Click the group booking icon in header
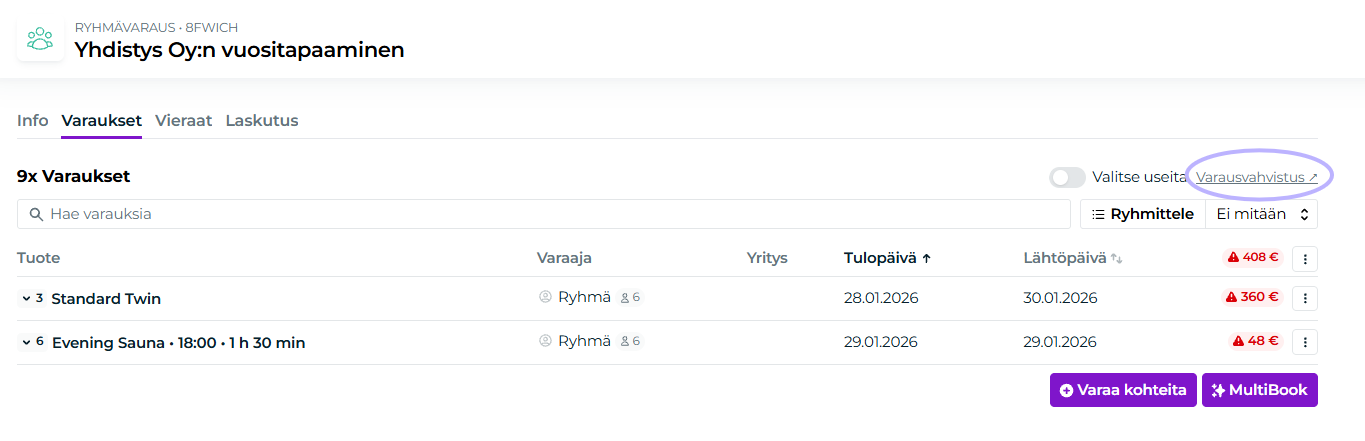Screen dimensions: 1365x441 [40, 39]
